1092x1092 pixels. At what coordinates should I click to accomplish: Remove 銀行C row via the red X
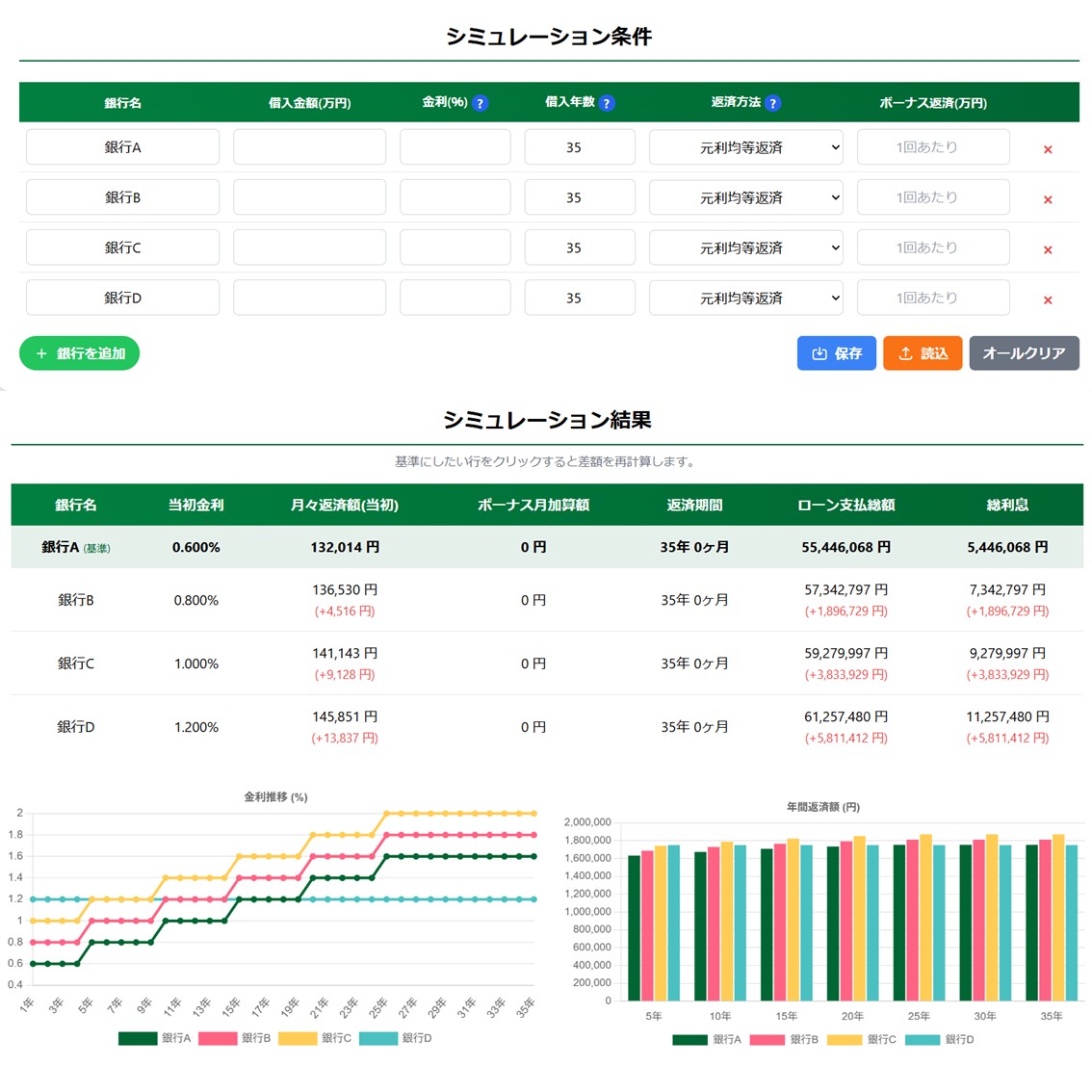tap(1048, 249)
